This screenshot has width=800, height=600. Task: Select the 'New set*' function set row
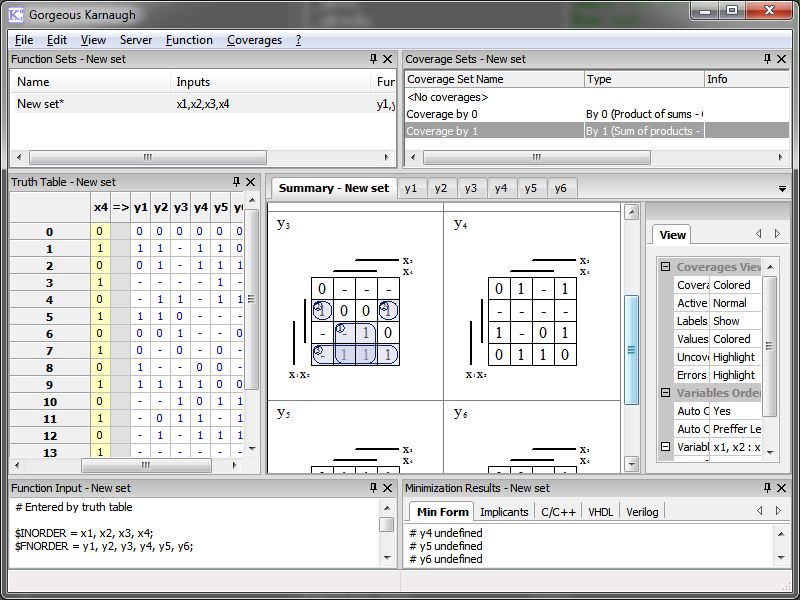click(x=203, y=104)
